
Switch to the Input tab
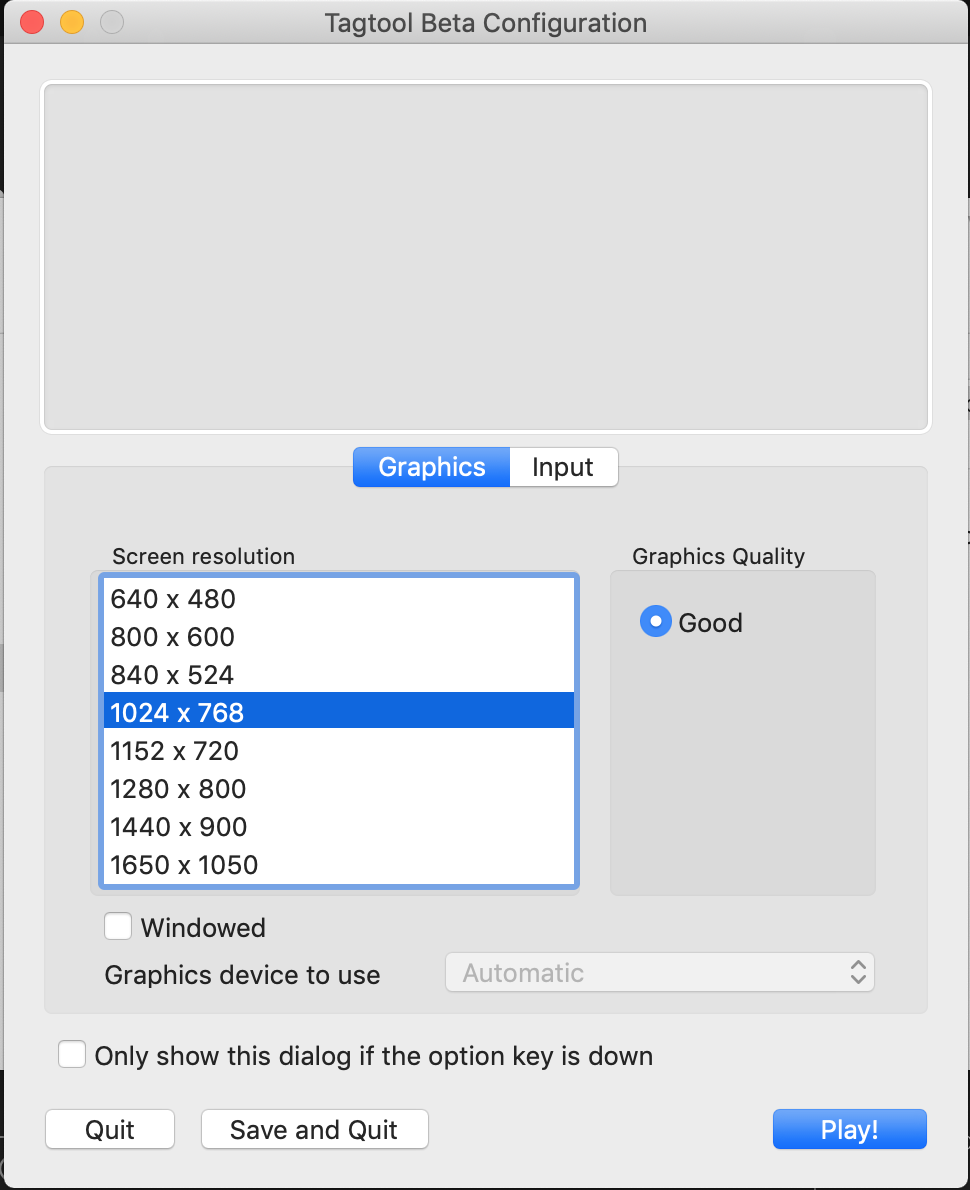click(563, 467)
